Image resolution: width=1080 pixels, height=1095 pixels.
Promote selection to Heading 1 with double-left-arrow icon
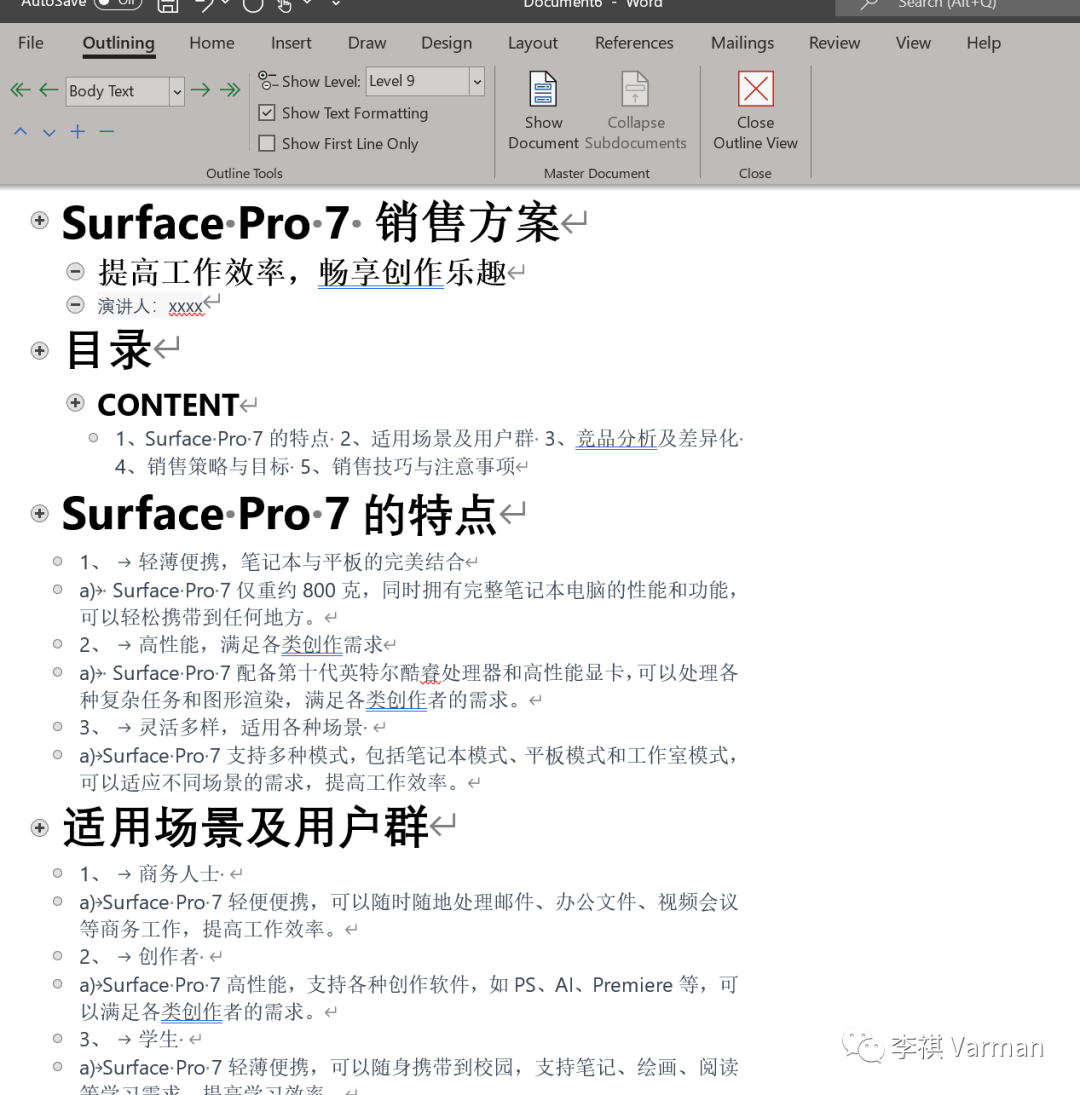(19, 89)
